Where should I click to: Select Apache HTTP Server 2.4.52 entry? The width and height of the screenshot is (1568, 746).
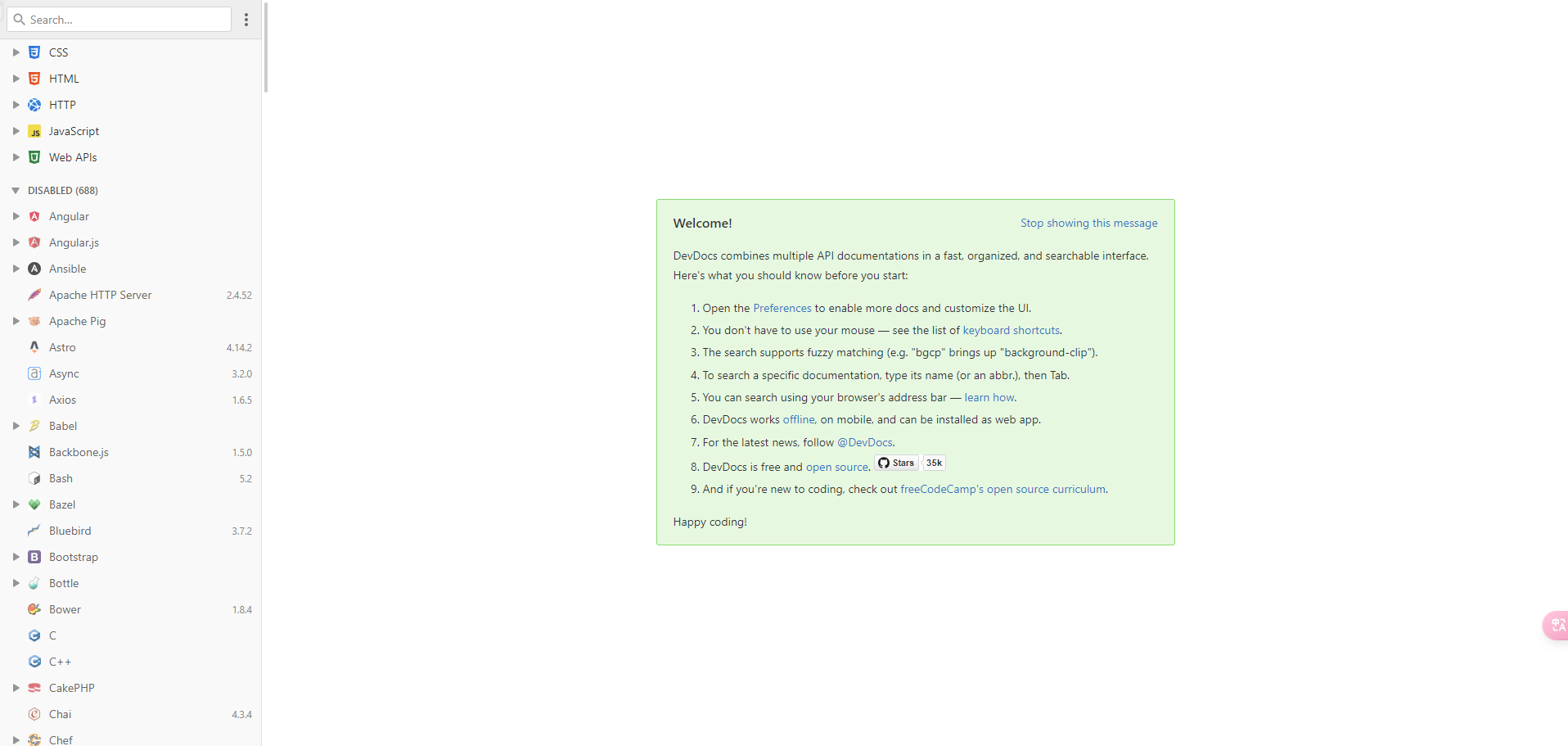pos(131,295)
